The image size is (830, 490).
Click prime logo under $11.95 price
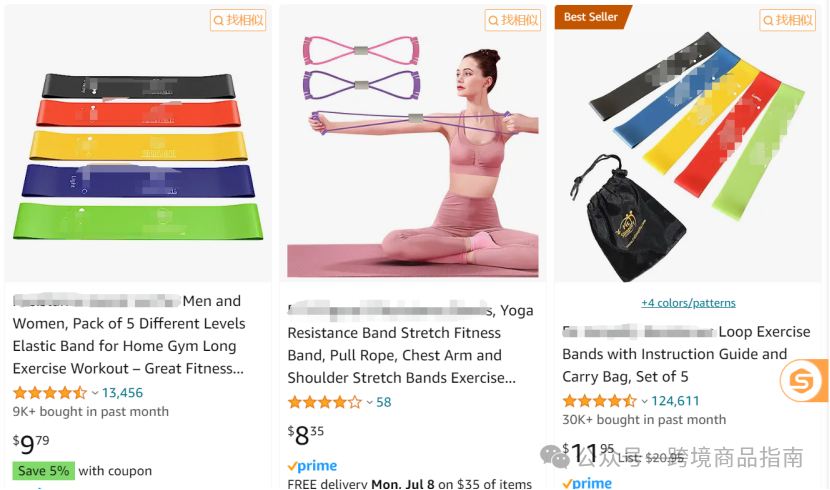point(587,483)
